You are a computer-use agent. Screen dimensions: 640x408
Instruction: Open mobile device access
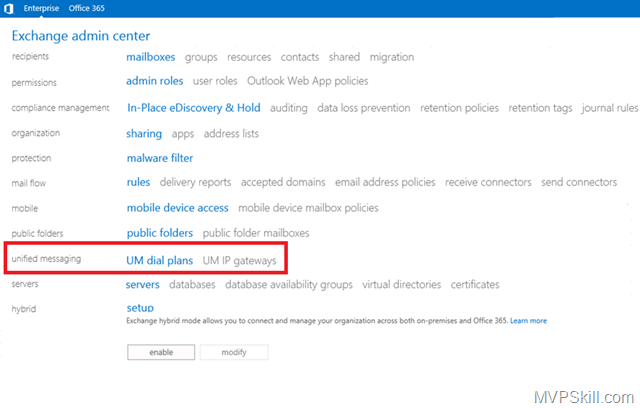(178, 208)
